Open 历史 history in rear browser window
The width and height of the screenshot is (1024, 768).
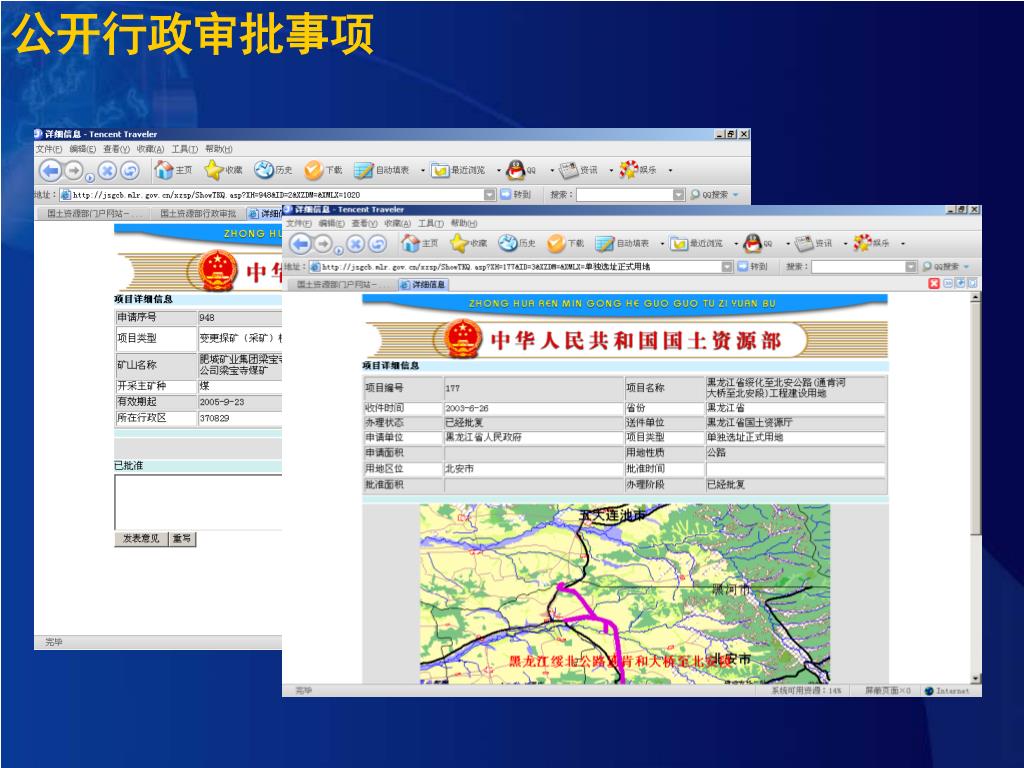pos(273,170)
